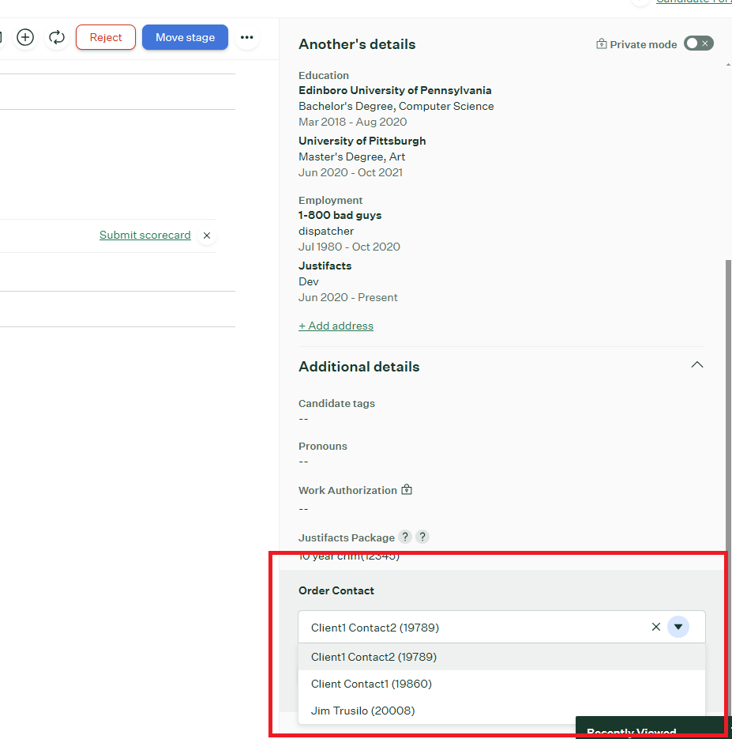Image resolution: width=732 pixels, height=739 pixels.
Task: Clear the Order Contact selection with X
Action: (656, 627)
